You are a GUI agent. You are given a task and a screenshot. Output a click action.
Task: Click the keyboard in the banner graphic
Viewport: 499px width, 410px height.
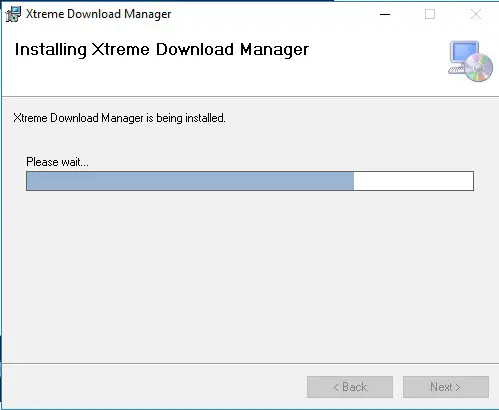pyautogui.click(x=457, y=70)
